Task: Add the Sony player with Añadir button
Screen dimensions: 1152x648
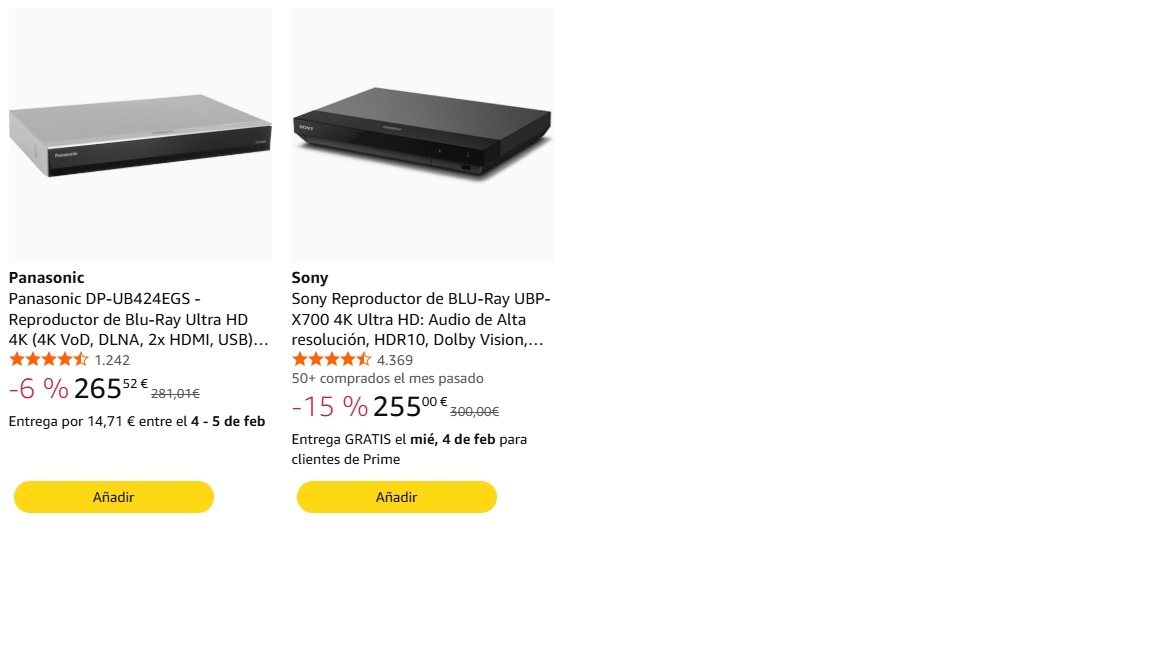Action: (397, 497)
